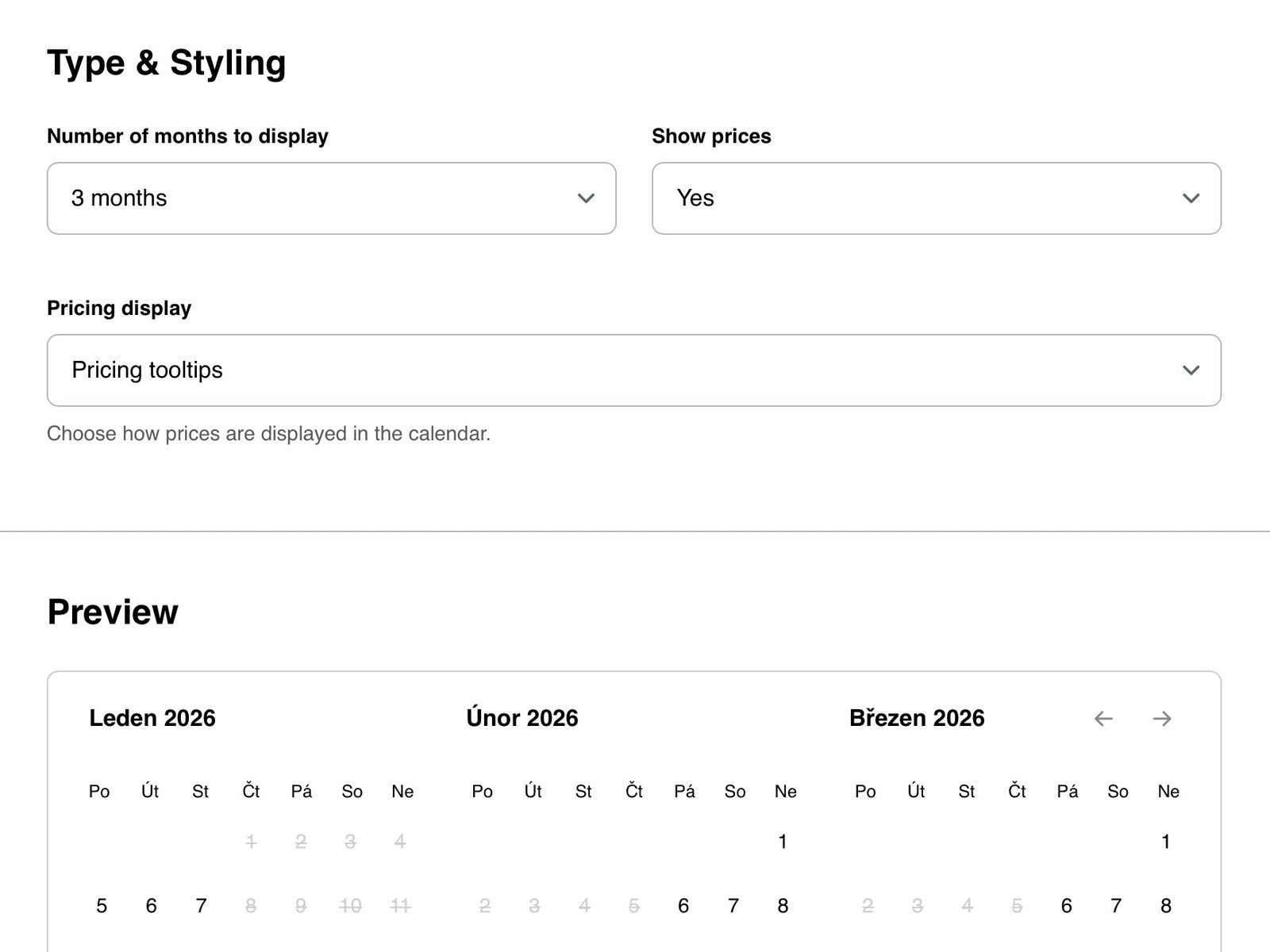Select March 1 in Březen 2026

pyautogui.click(x=1166, y=842)
